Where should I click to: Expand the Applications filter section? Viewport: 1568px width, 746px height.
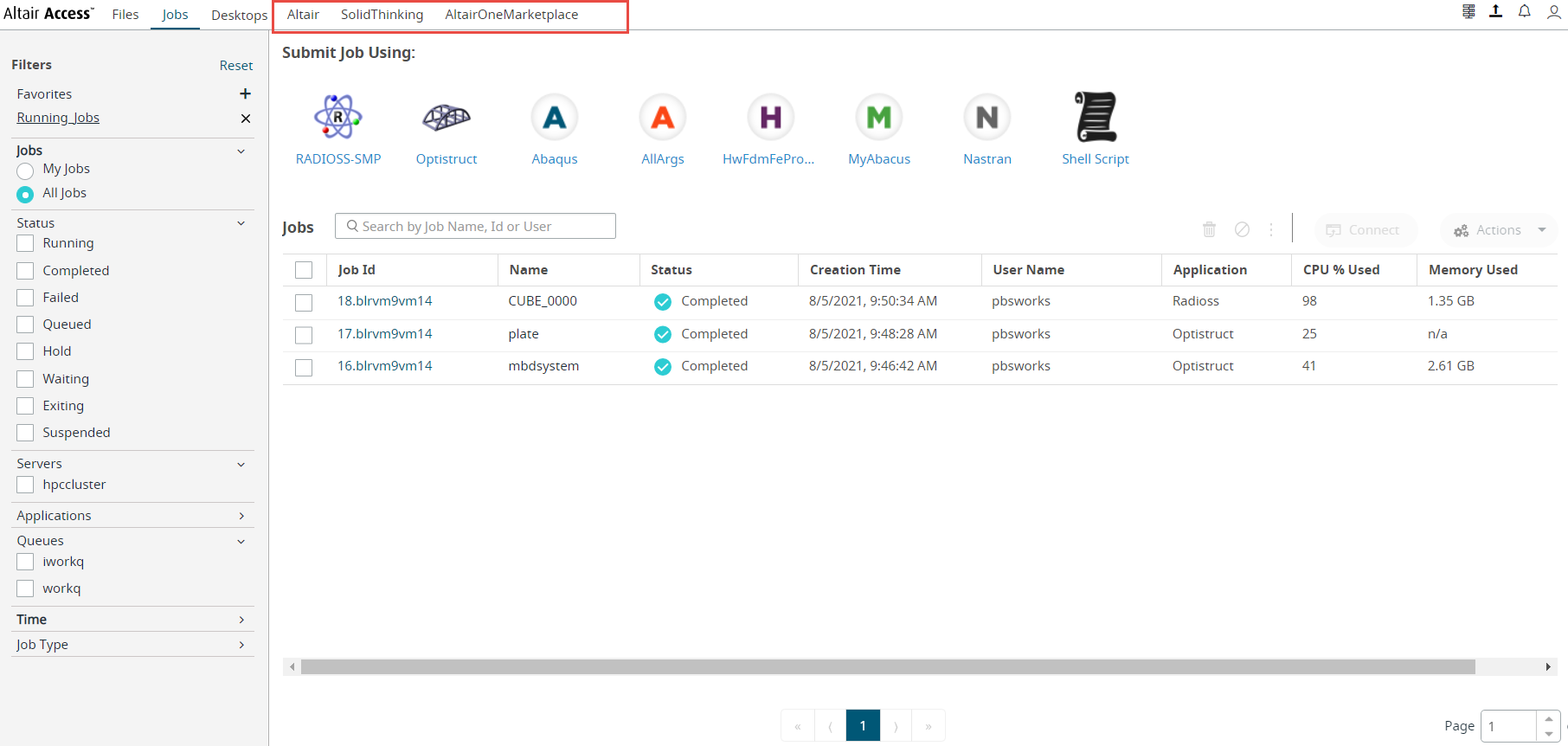coord(241,516)
